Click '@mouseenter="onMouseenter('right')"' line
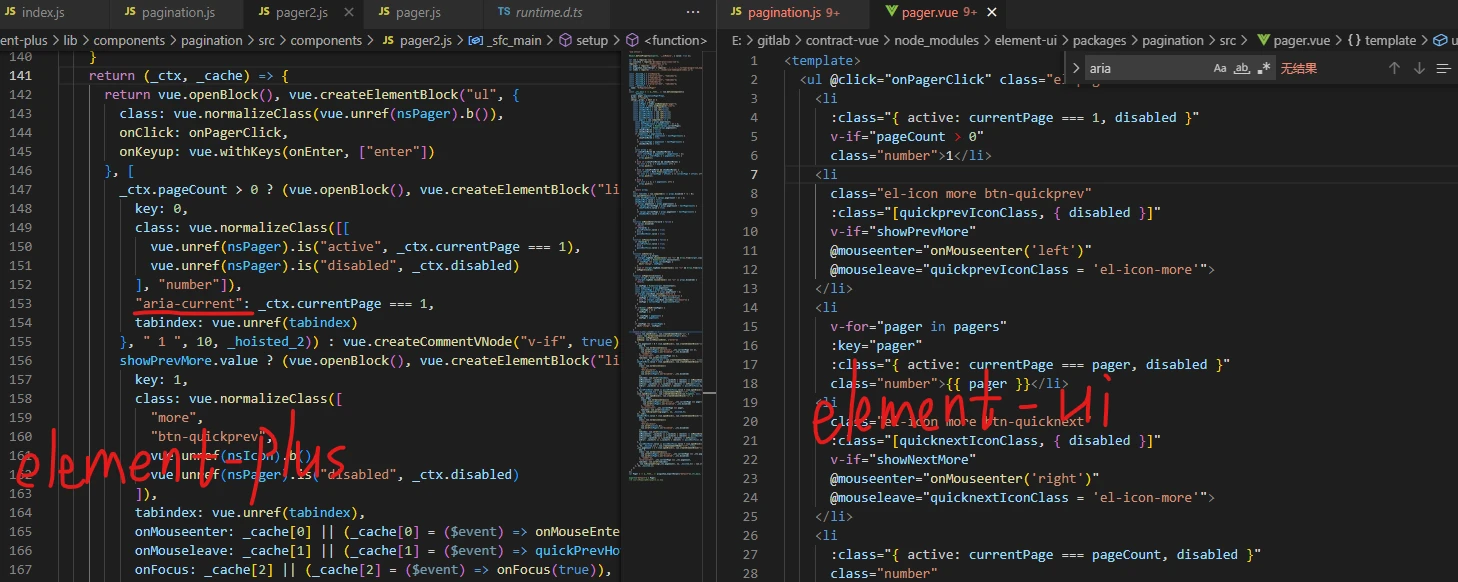The width and height of the screenshot is (1458, 582). click(x=965, y=478)
